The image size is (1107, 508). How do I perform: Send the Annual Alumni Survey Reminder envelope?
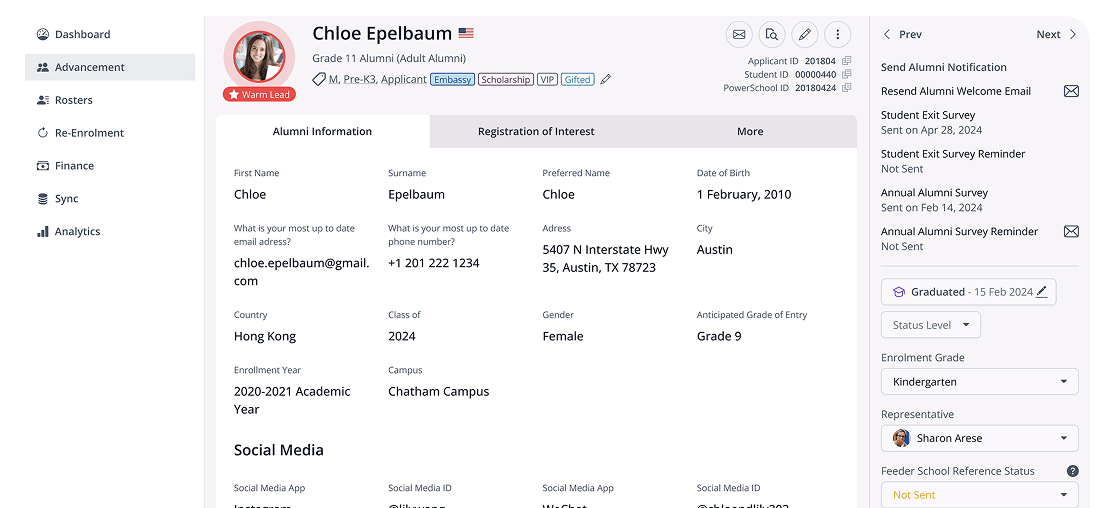(1071, 232)
